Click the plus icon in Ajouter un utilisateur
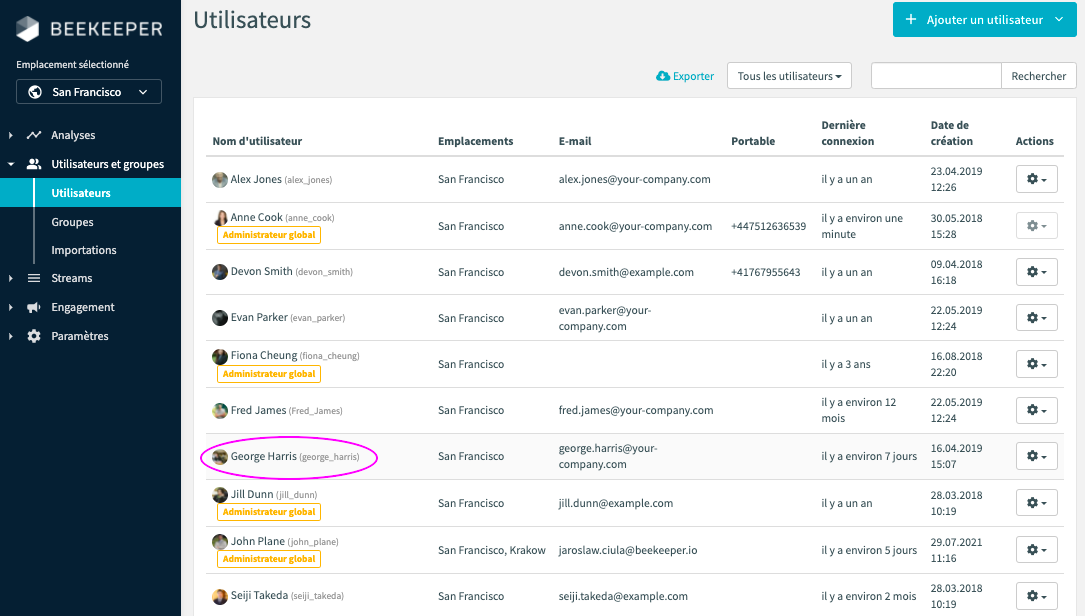Viewport: 1085px width, 616px height. tap(911, 19)
